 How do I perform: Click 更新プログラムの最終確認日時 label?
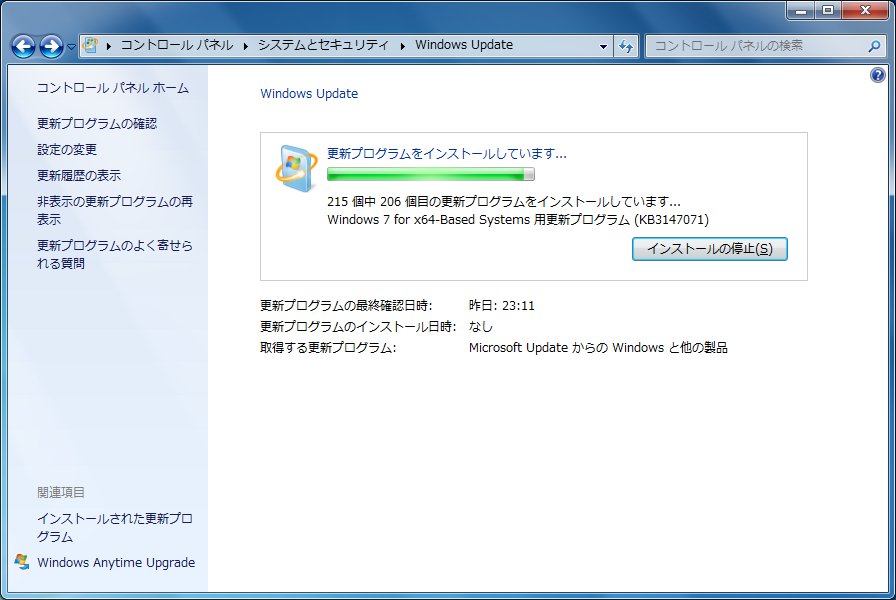[x=346, y=306]
